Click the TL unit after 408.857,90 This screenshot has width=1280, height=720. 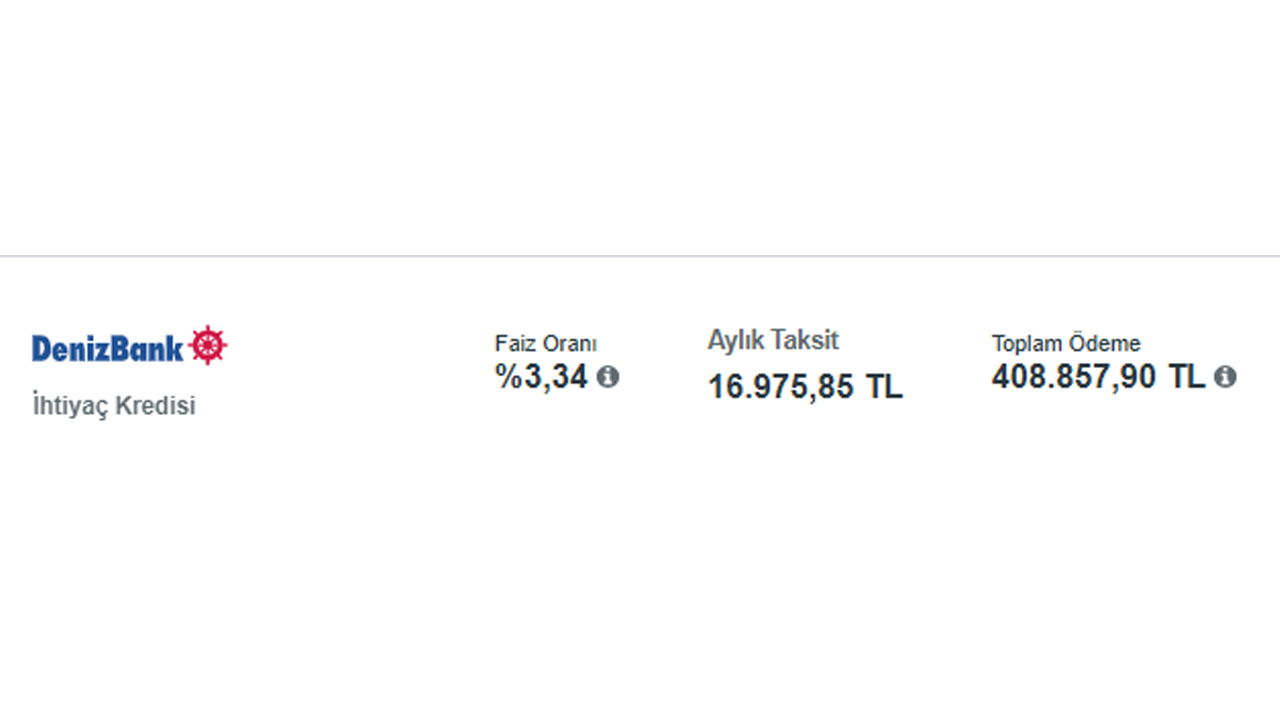coord(1187,377)
